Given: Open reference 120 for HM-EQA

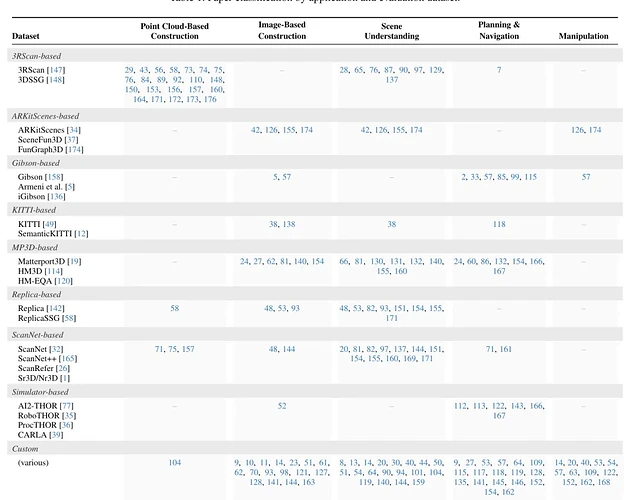Looking at the screenshot, I should point(63,281).
